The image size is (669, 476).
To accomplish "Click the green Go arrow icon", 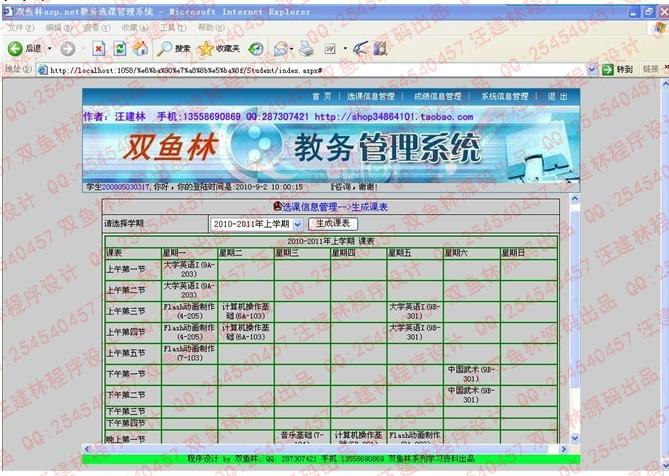I will click(608, 70).
